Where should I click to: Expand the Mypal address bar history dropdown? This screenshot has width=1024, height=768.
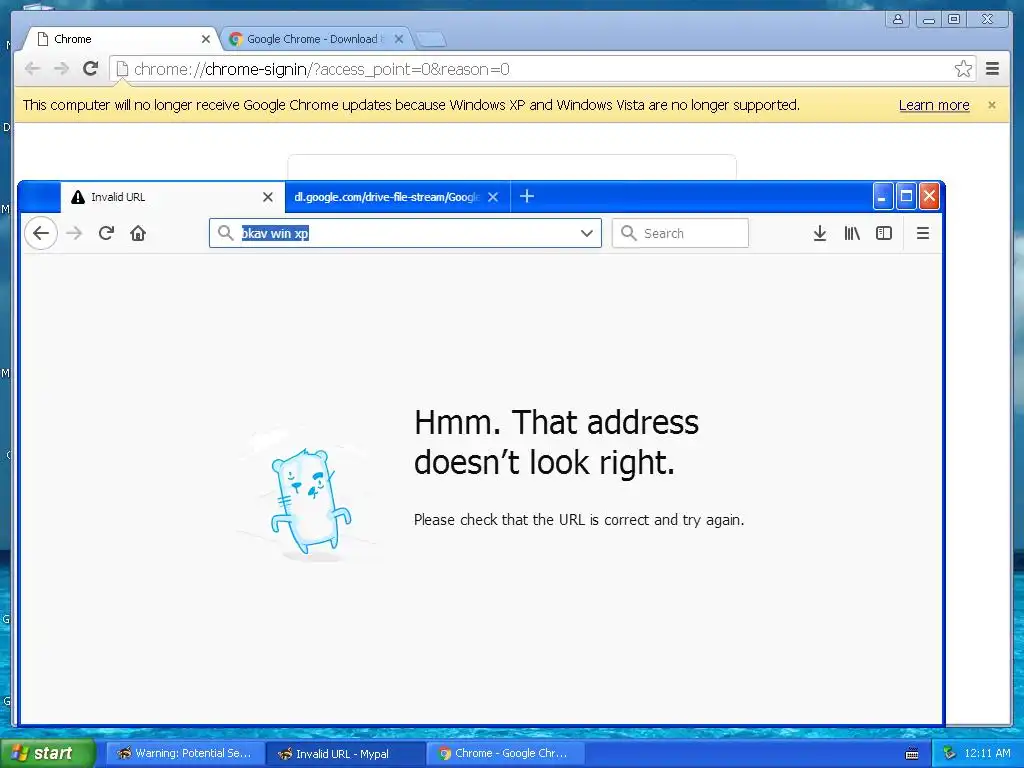(586, 233)
